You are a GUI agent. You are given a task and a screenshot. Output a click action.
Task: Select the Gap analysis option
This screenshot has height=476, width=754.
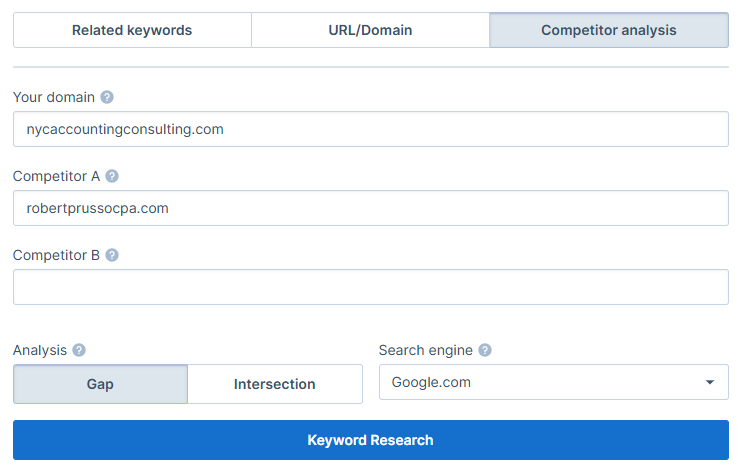100,384
